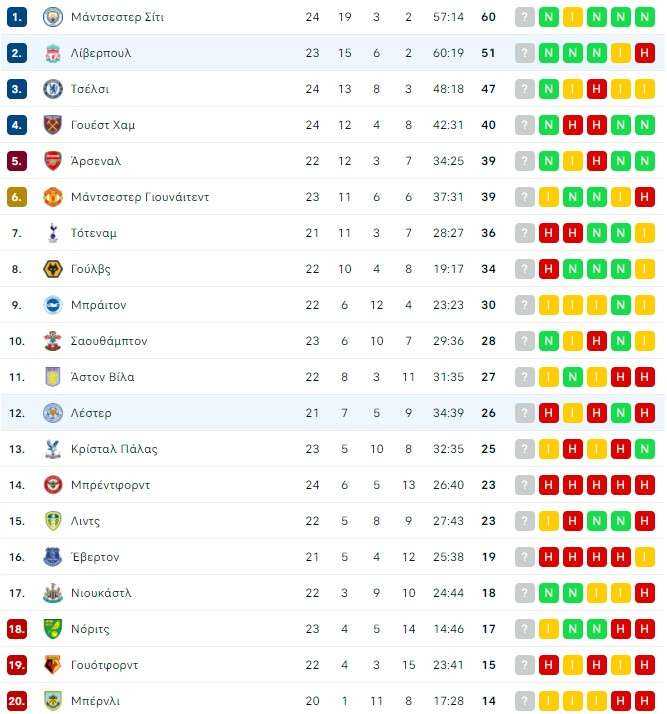Click the Norwich canary crest icon
The image size is (667, 714).
[x=52, y=629]
